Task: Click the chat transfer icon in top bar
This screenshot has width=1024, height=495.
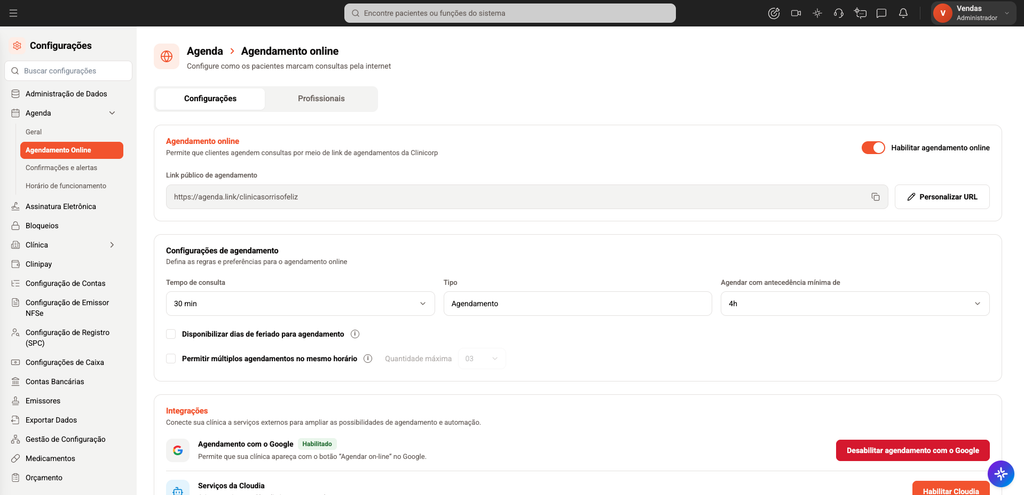Action: point(860,13)
